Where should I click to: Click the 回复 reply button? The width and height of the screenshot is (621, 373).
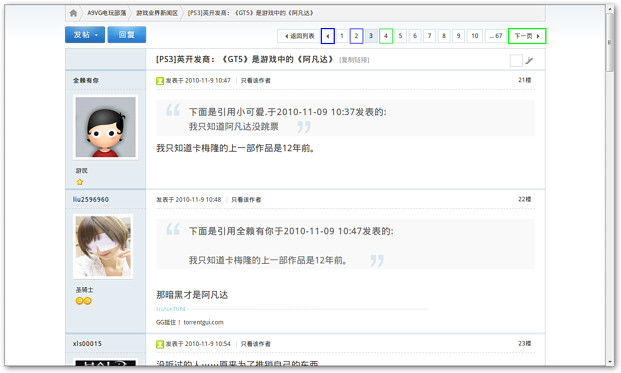127,35
